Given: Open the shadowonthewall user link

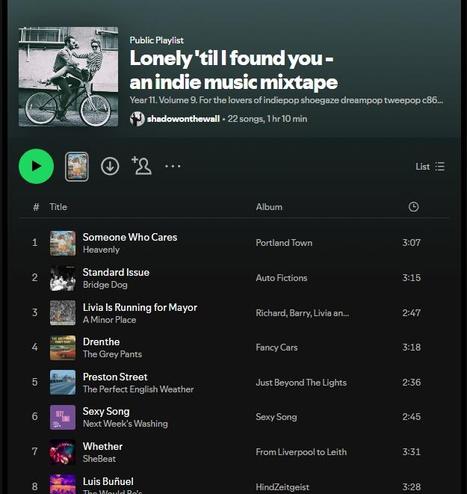Looking at the screenshot, I should (183, 119).
